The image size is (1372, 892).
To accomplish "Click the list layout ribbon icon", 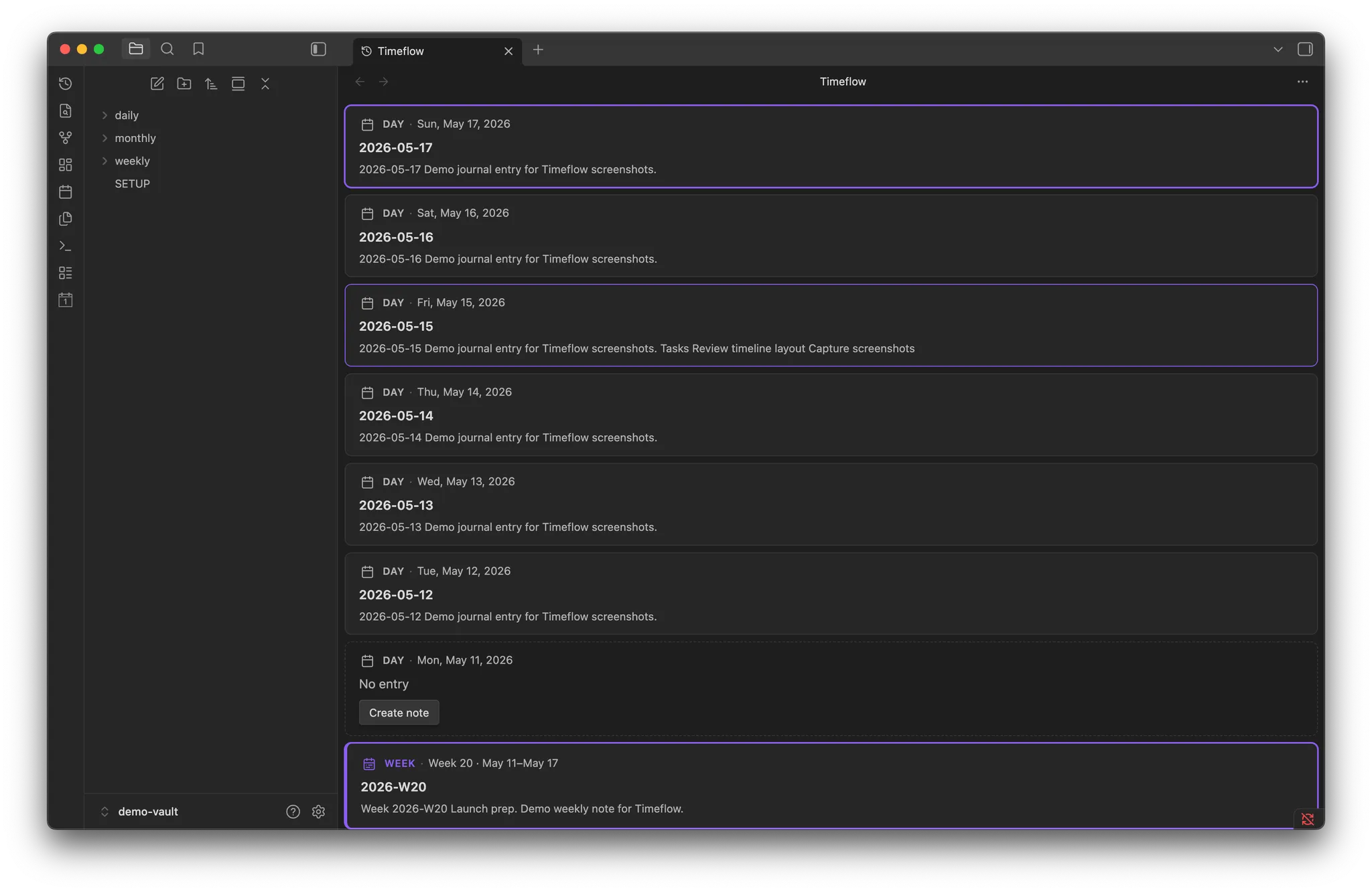I will (x=66, y=273).
